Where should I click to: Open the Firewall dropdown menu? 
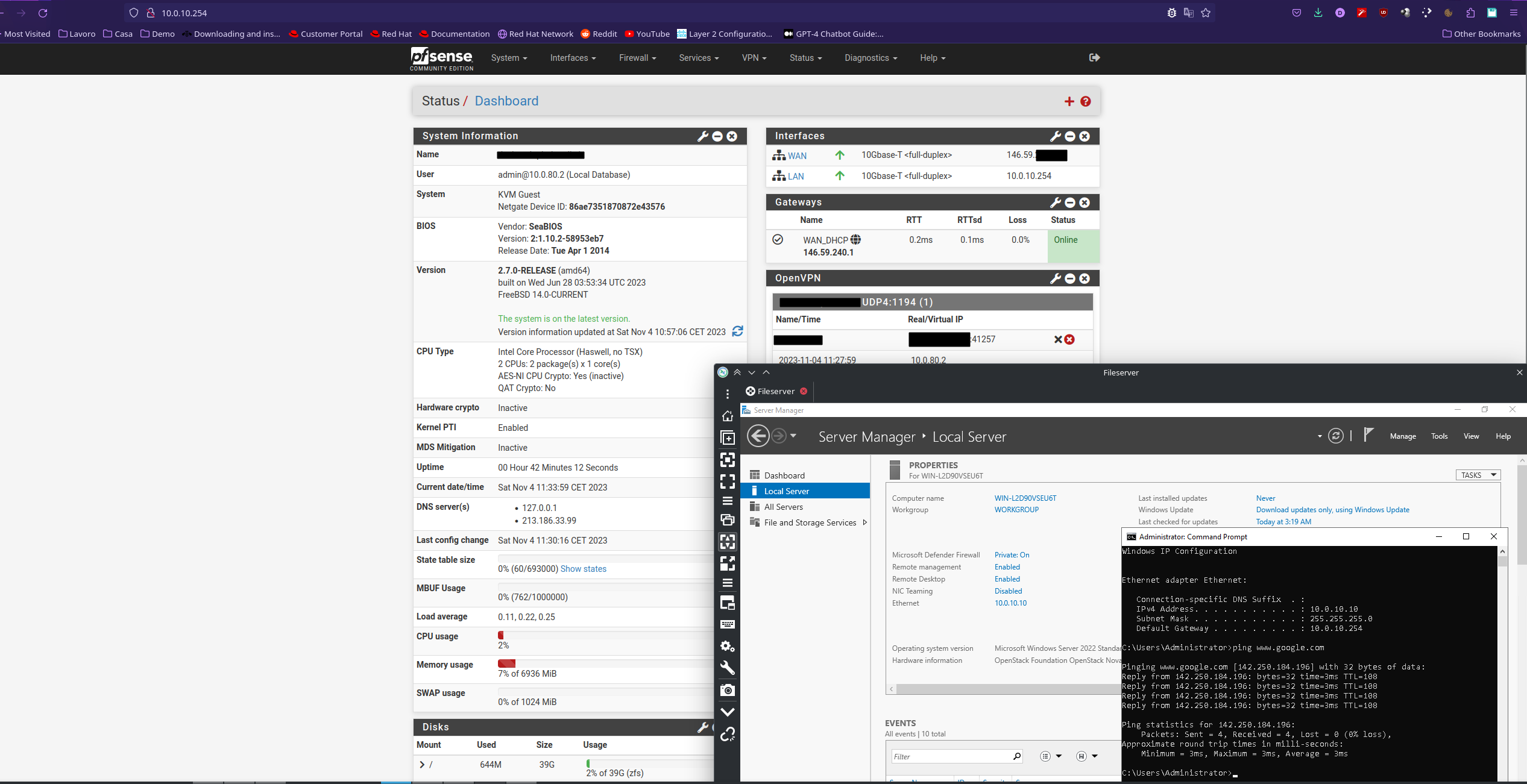coord(637,58)
